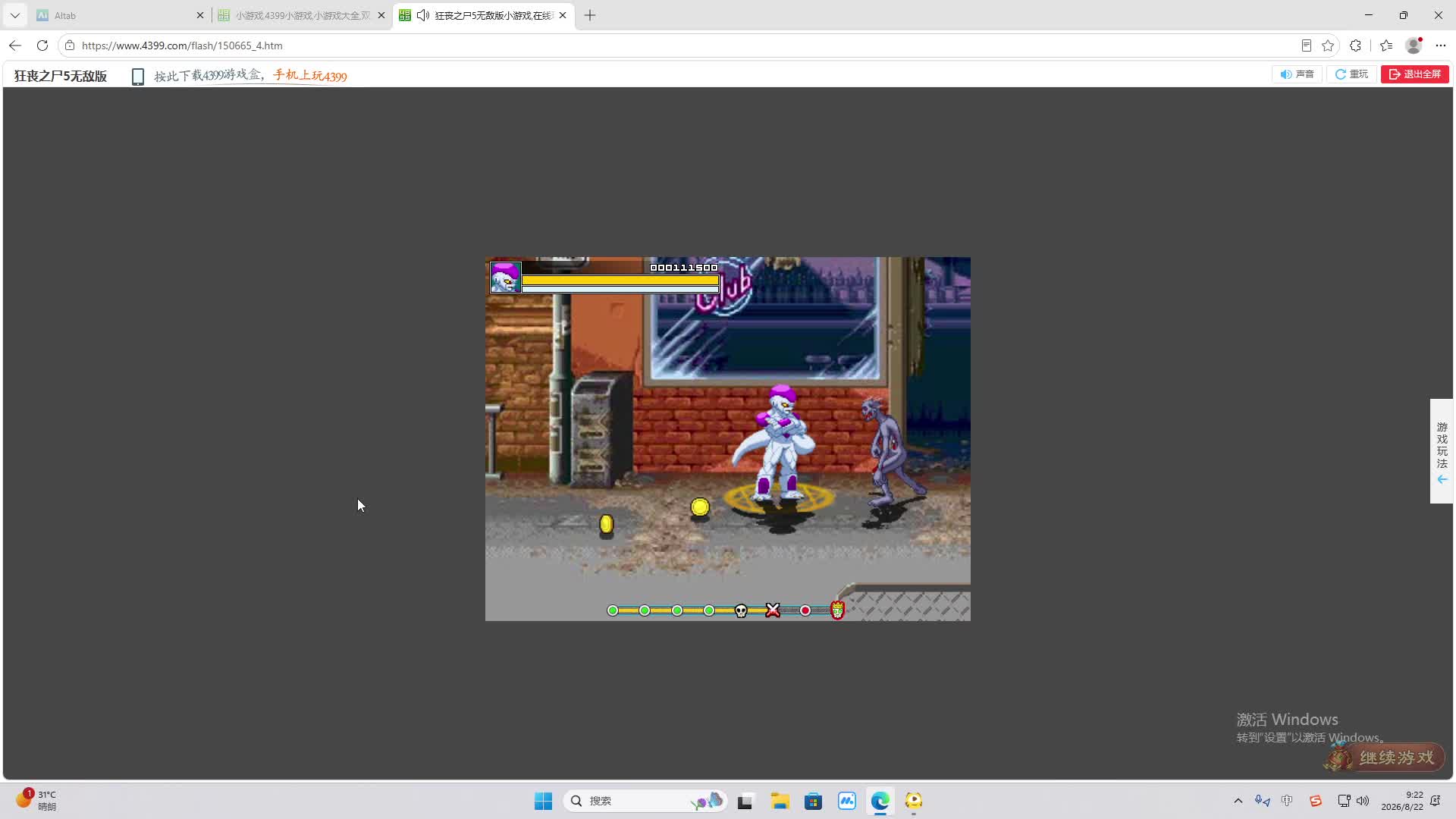Viewport: 1456px width, 819px height.
Task: Open the browser profile avatar
Action: click(x=1414, y=45)
